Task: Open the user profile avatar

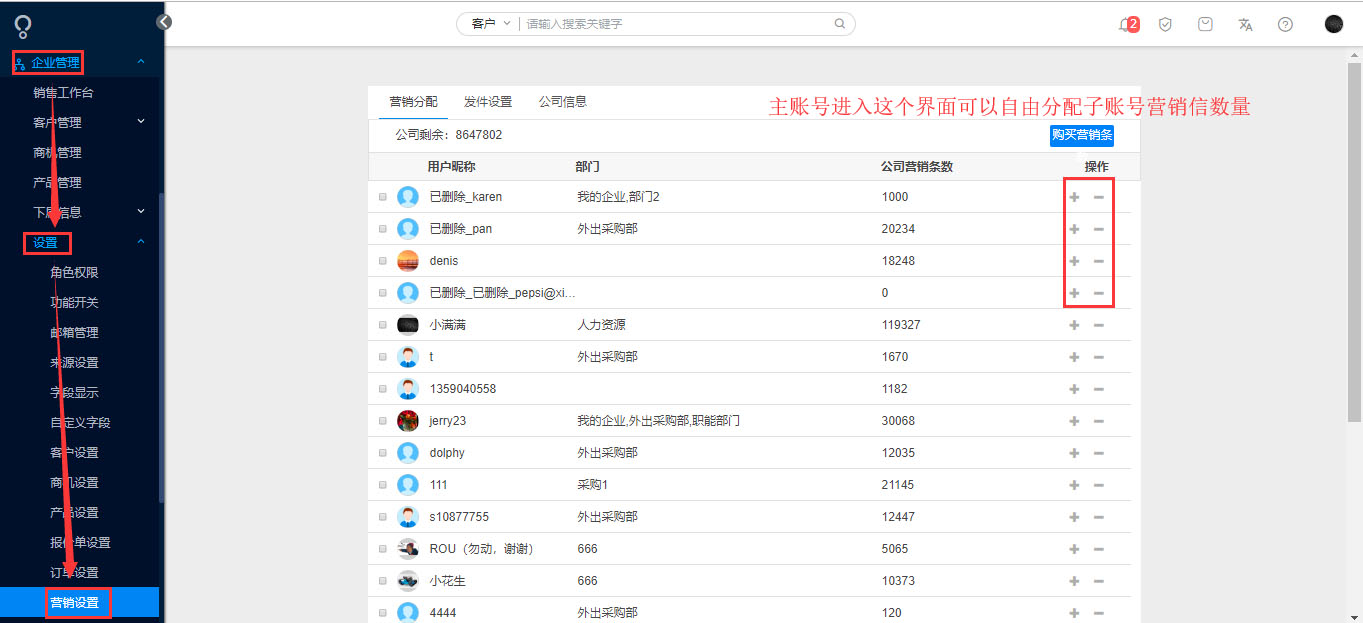Action: click(1333, 24)
